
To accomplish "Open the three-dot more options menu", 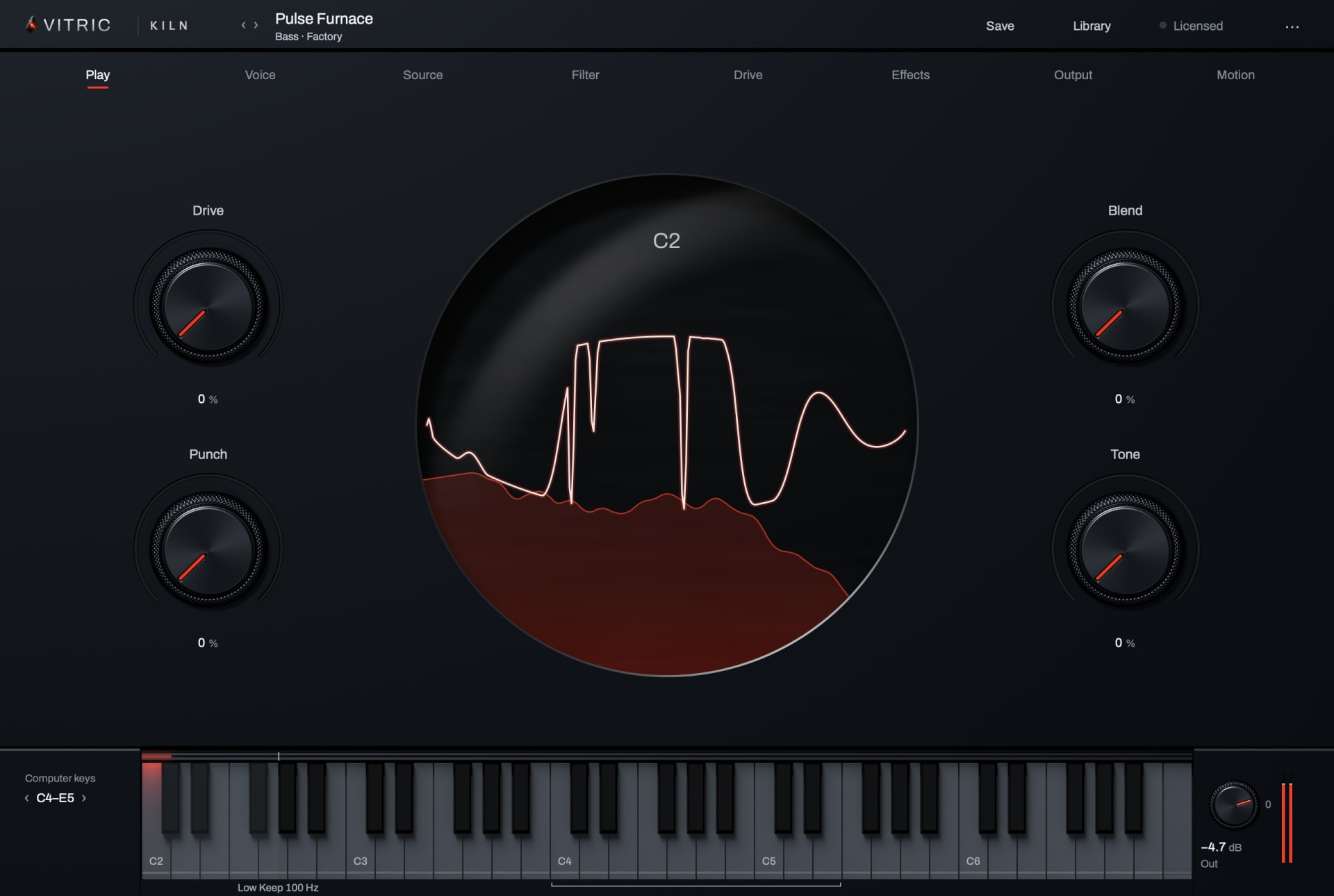I will (1292, 26).
